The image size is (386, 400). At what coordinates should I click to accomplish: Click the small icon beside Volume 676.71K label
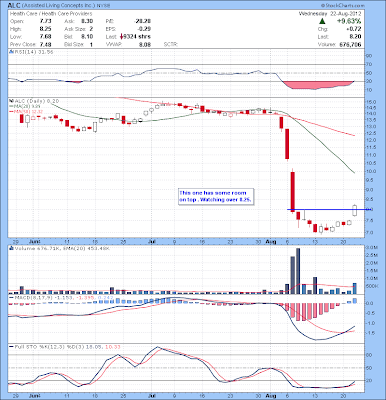pyautogui.click(x=10, y=248)
